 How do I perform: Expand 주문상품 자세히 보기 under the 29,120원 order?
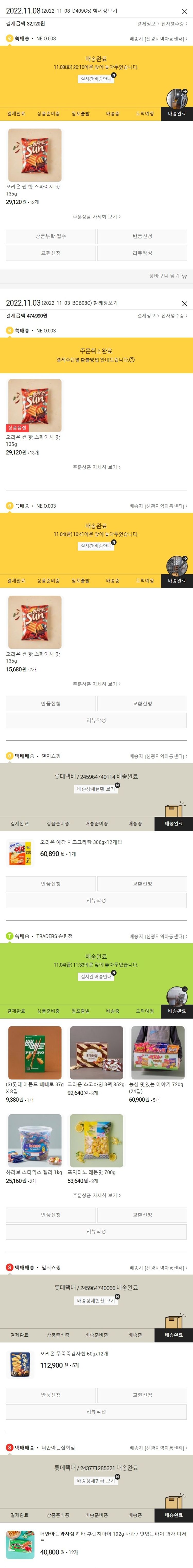96,217
